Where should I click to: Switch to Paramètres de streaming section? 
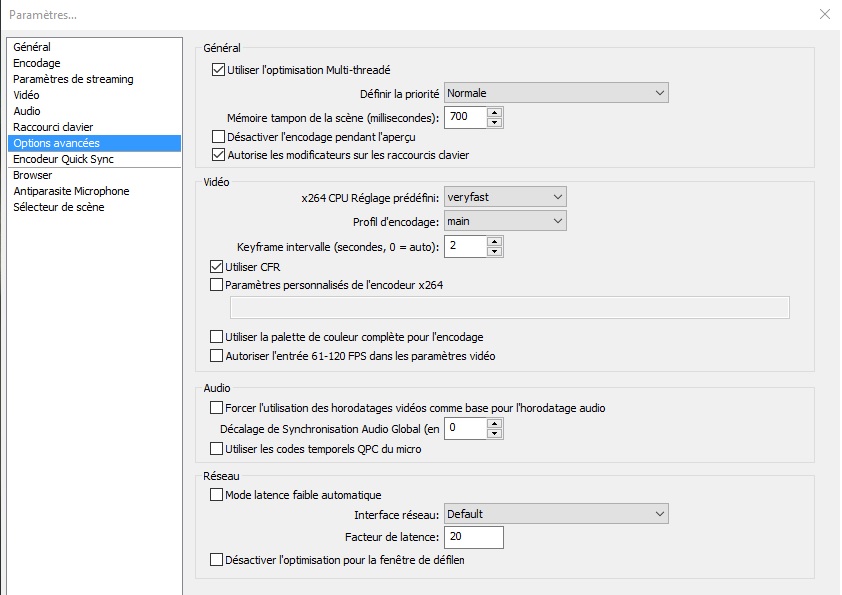(x=73, y=79)
